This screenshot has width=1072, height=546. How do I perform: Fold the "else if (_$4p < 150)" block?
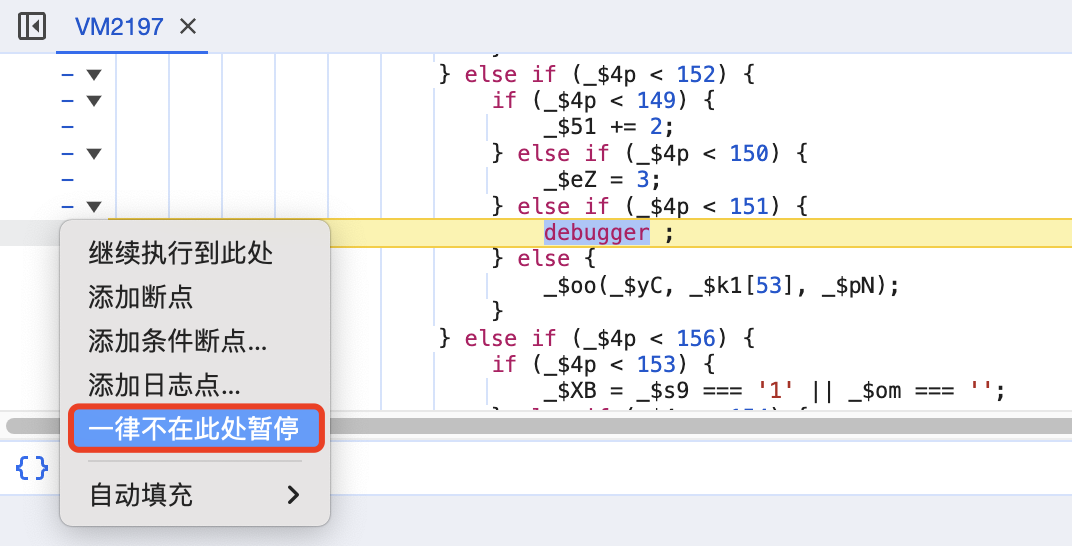[x=94, y=153]
